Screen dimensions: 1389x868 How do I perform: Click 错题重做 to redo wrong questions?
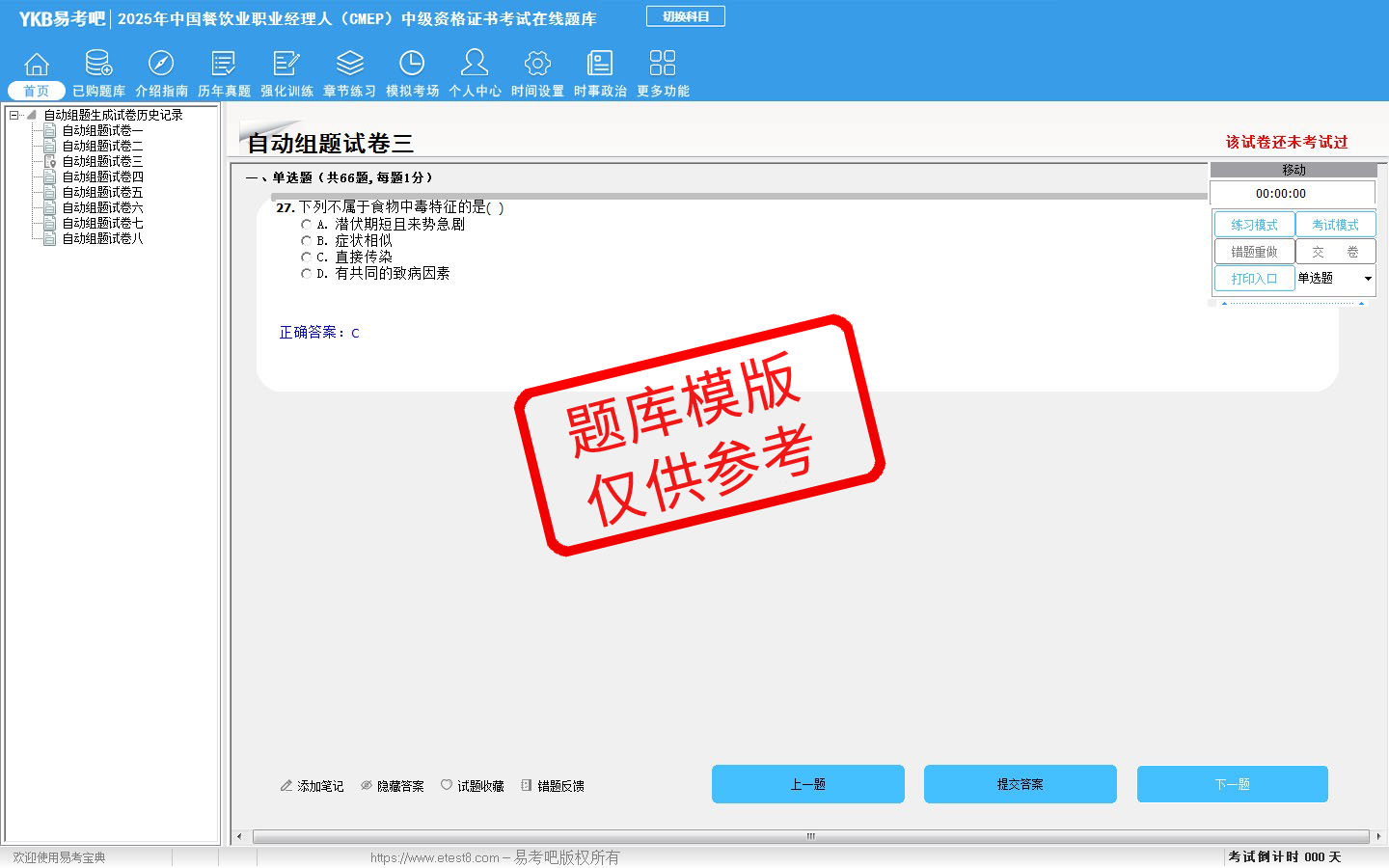[1254, 252]
